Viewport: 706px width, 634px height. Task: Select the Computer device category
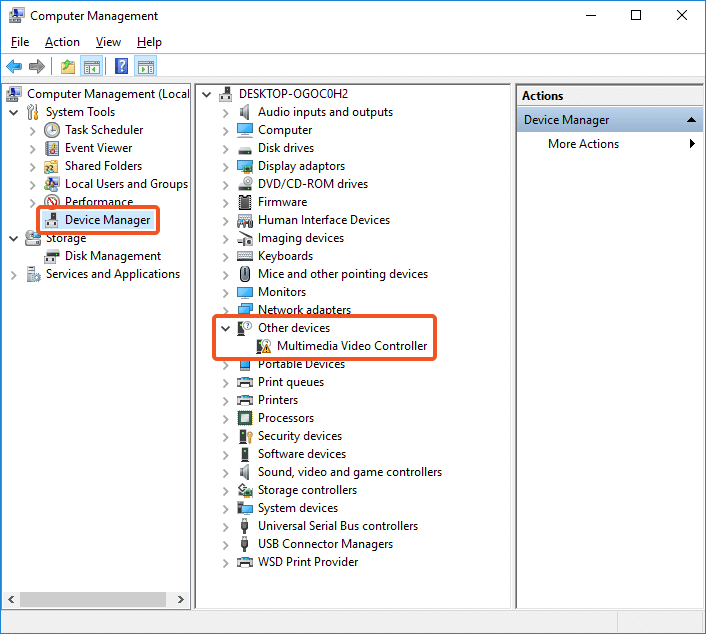point(285,130)
